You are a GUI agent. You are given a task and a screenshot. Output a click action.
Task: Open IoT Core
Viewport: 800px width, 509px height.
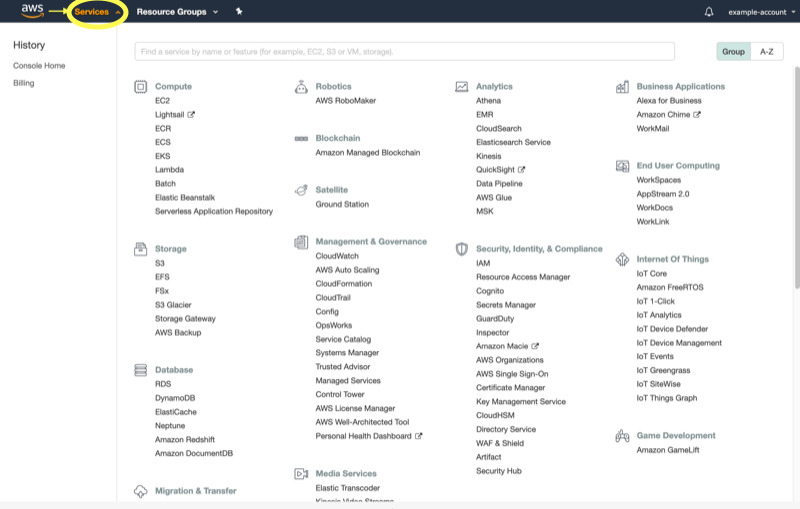(x=652, y=274)
